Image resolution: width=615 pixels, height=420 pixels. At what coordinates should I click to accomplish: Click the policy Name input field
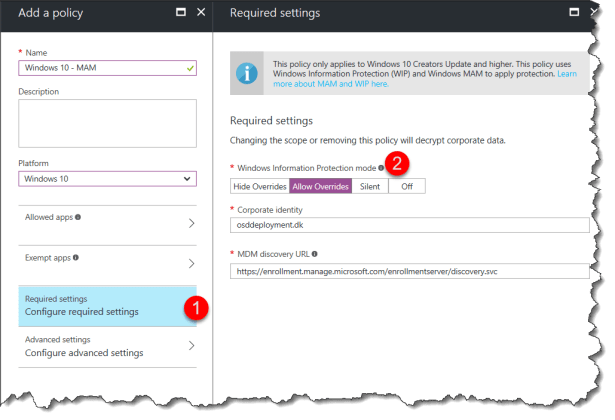pos(107,68)
